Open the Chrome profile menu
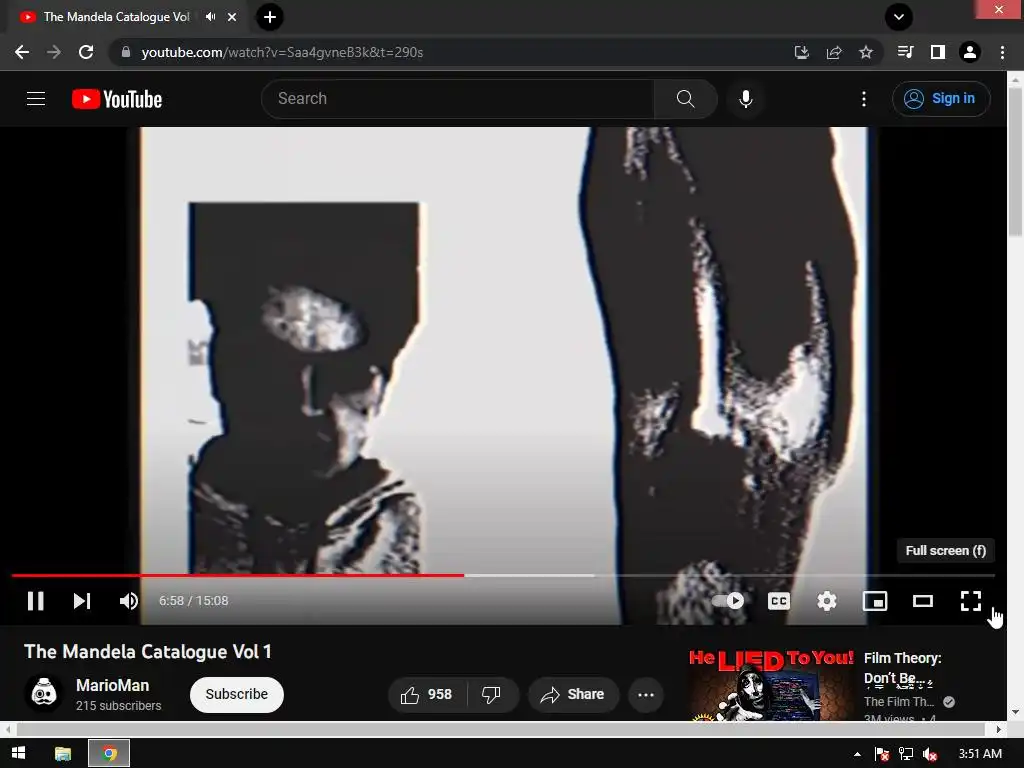Screen dimensions: 1024x768 pos(970,52)
